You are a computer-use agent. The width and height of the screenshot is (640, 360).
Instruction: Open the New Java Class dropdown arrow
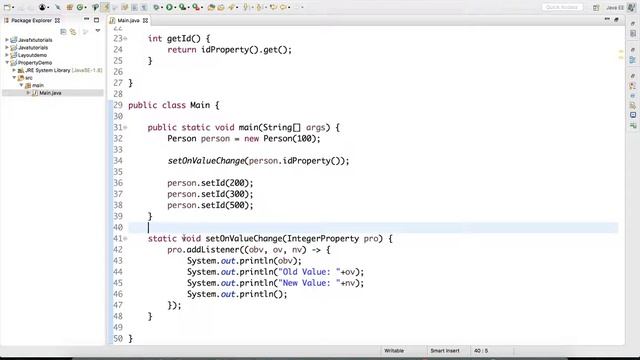[86, 7]
